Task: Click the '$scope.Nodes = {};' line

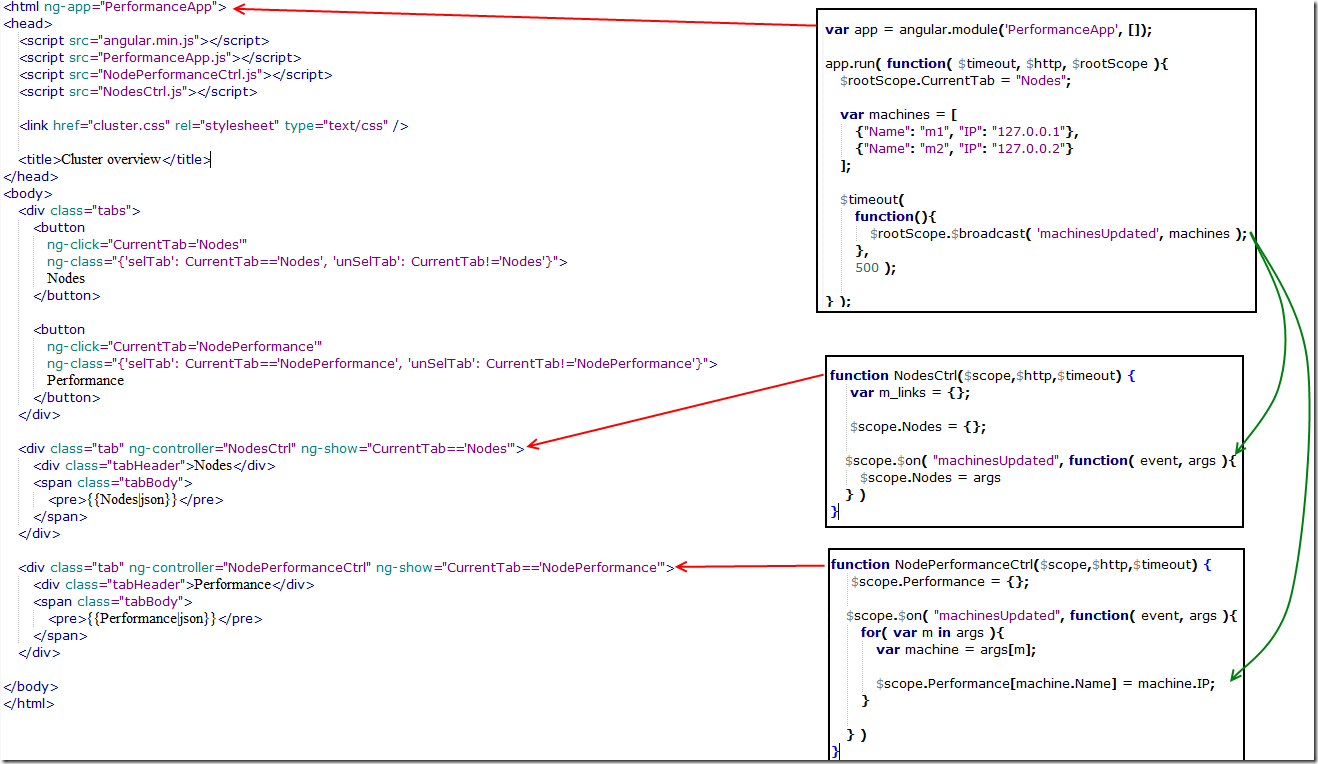Action: (x=918, y=426)
